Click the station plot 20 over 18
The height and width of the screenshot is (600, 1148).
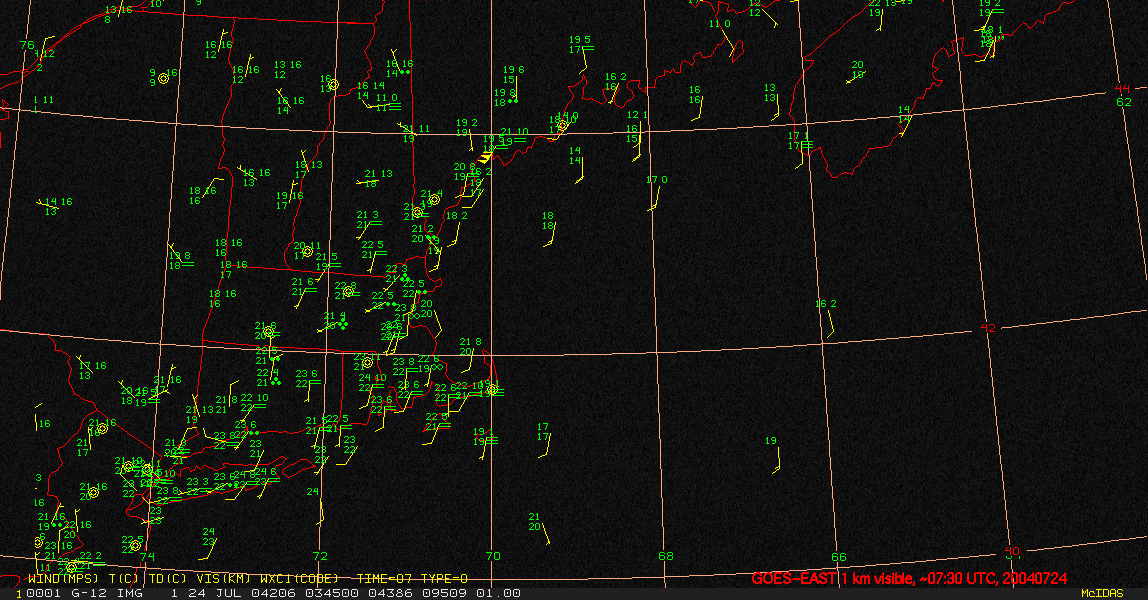(857, 70)
